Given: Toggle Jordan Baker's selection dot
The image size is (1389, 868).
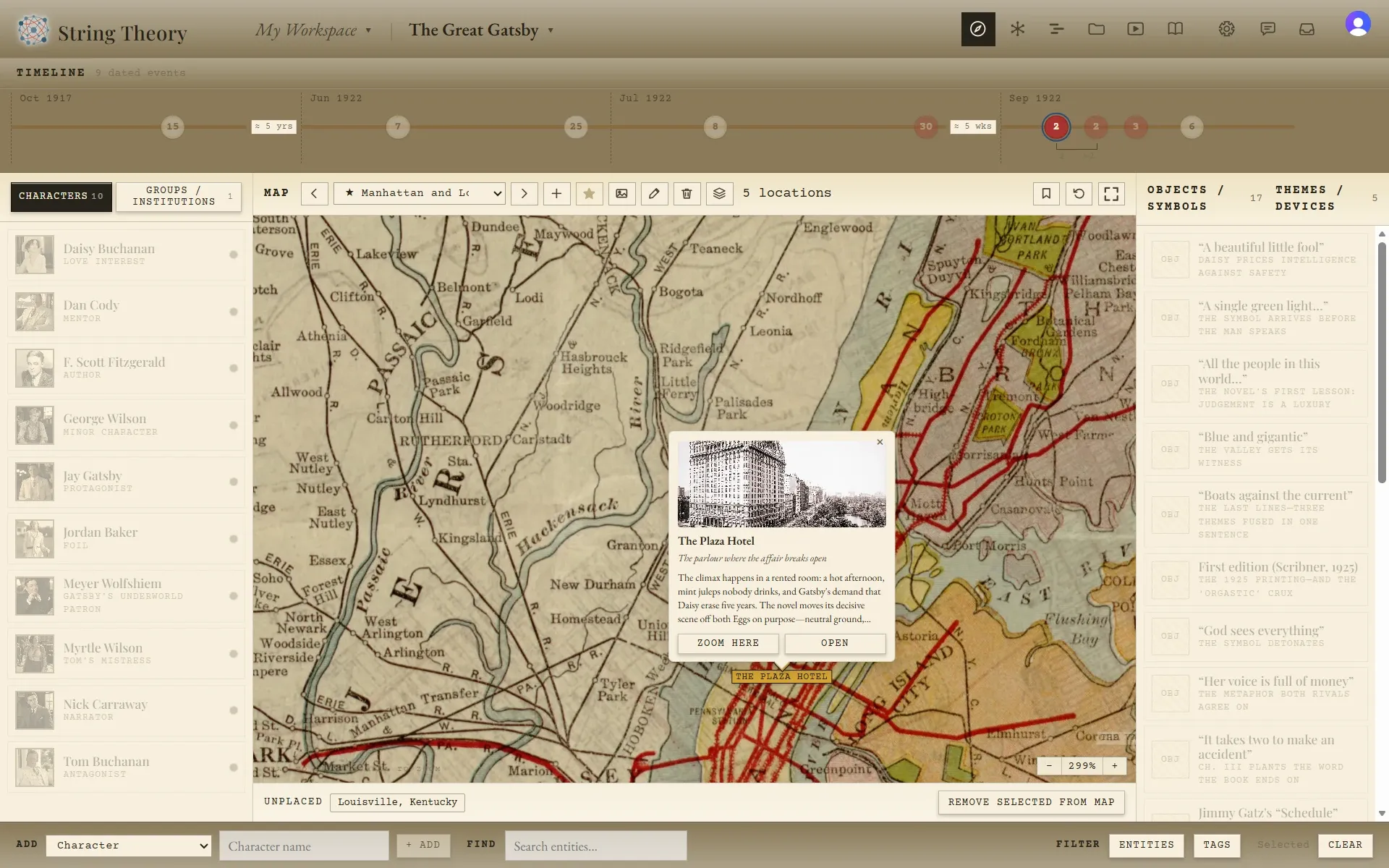Looking at the screenshot, I should coord(233,539).
